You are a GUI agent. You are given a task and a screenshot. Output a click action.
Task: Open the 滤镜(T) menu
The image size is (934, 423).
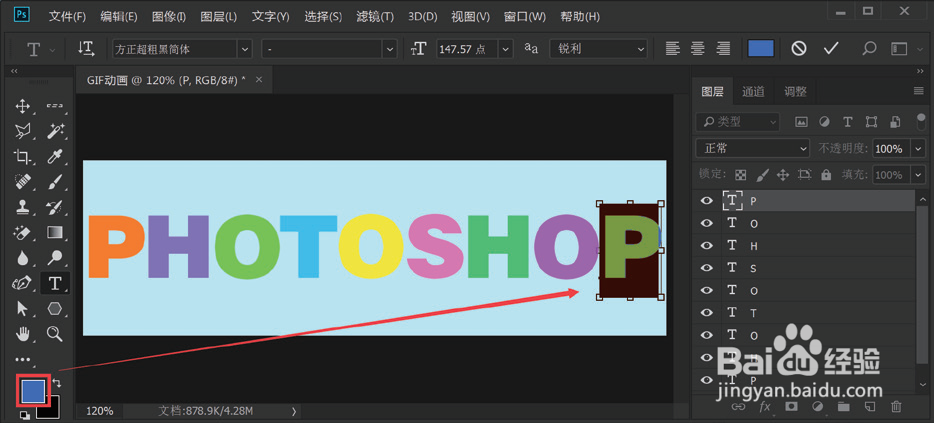[x=374, y=16]
